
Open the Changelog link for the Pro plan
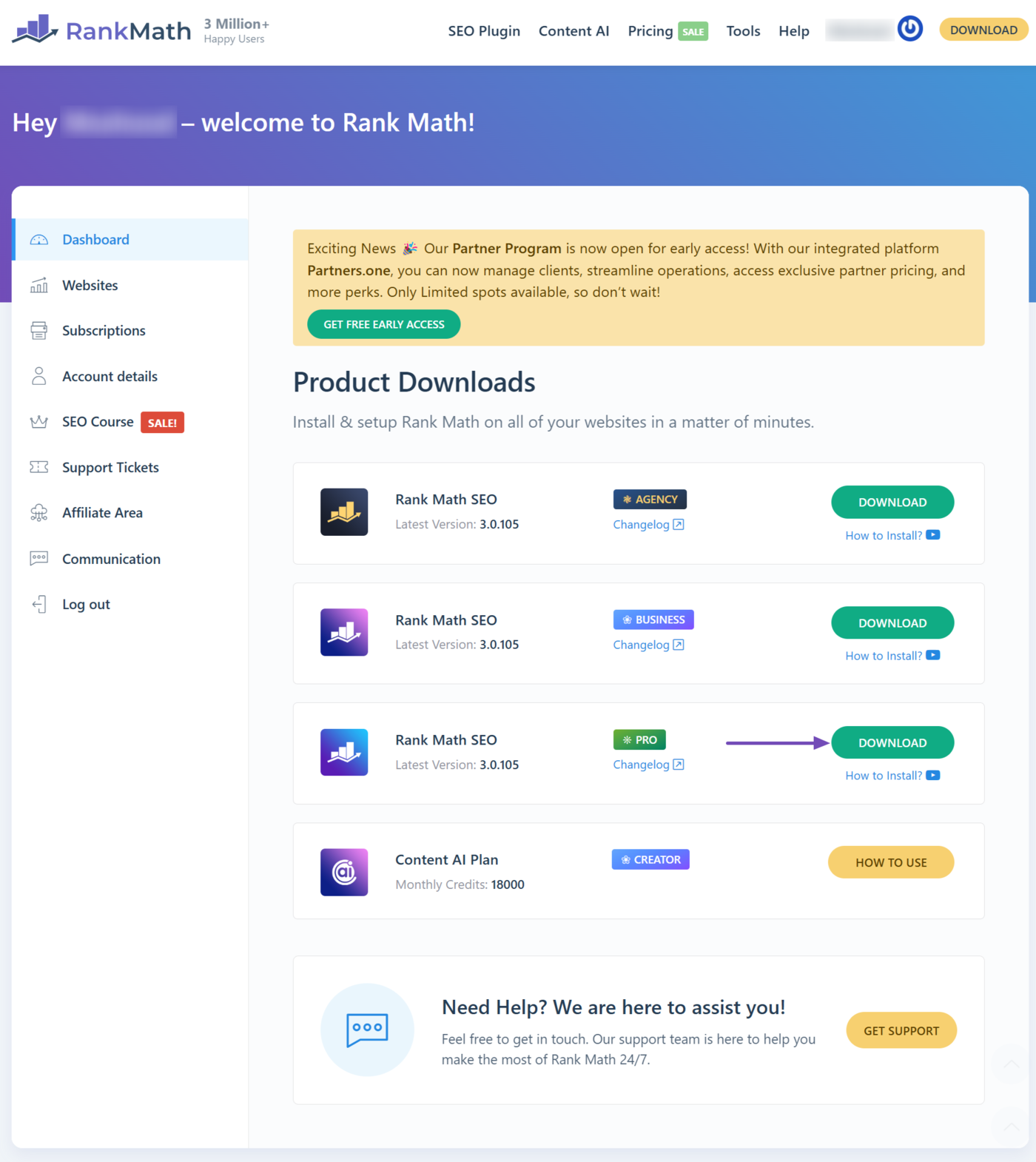point(642,765)
